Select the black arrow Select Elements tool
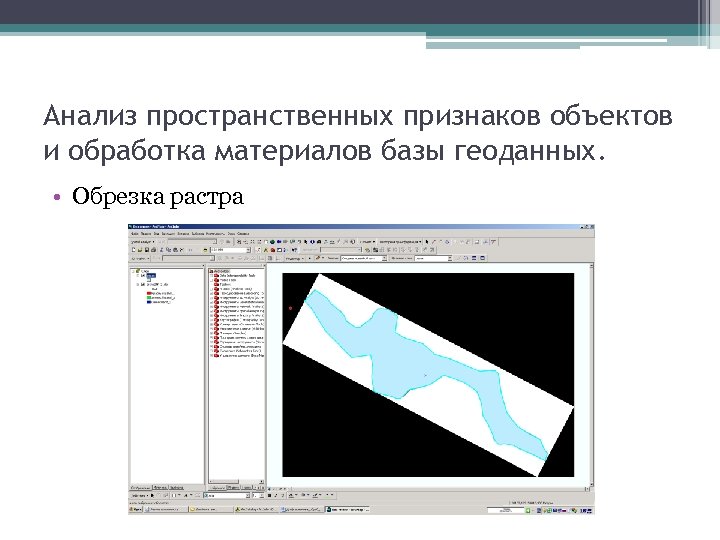This screenshot has height=540, width=720. point(305,242)
